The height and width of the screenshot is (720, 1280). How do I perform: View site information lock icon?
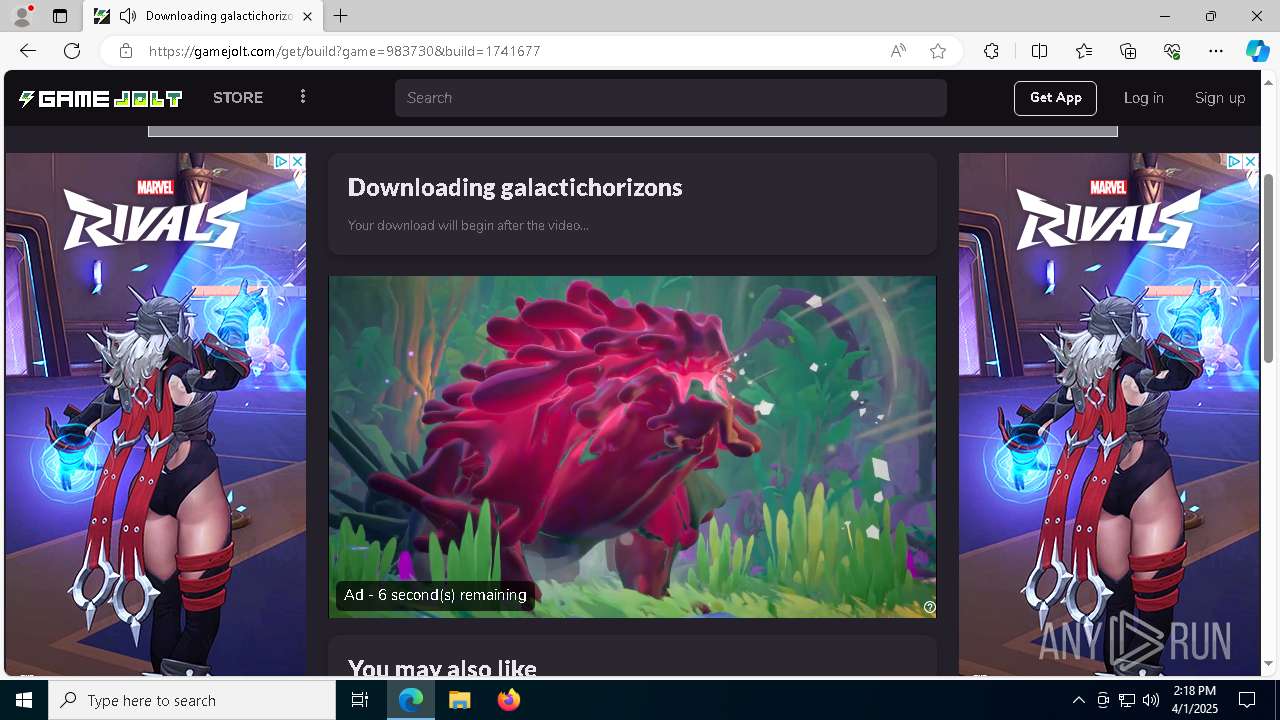pos(125,51)
